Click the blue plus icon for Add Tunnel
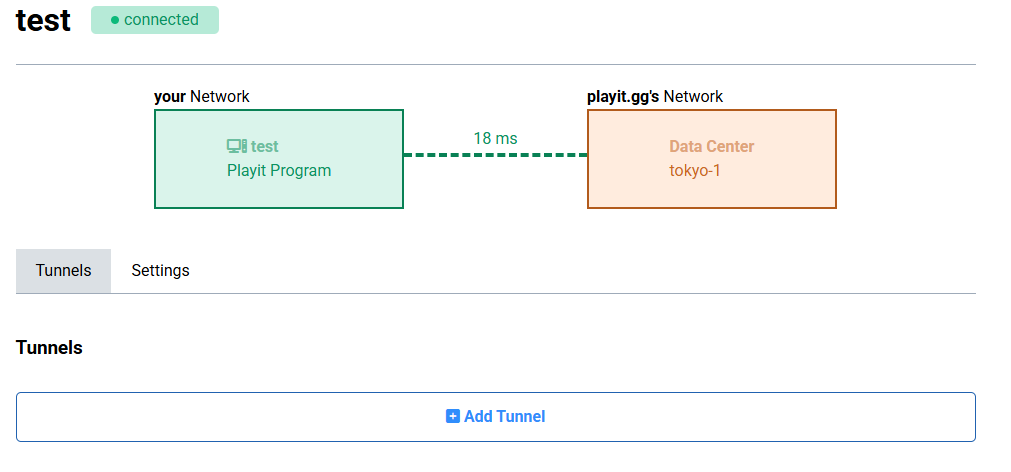This screenshot has height=472, width=1011. tap(453, 417)
